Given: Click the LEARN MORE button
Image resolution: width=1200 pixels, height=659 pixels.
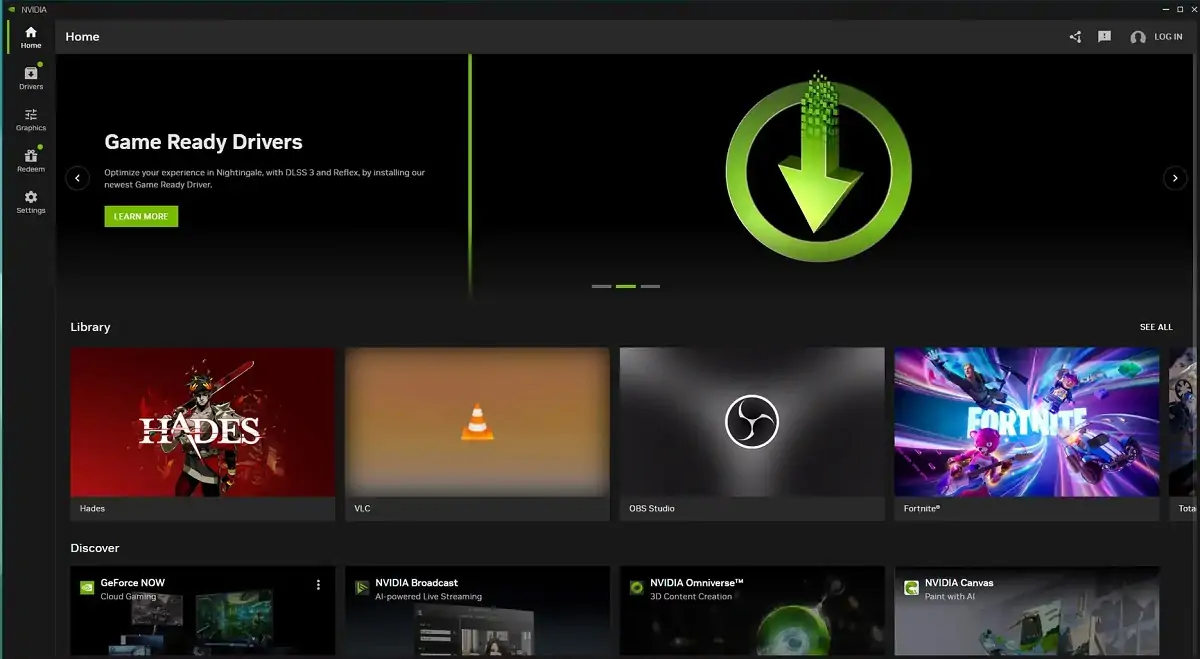Looking at the screenshot, I should pos(141,216).
